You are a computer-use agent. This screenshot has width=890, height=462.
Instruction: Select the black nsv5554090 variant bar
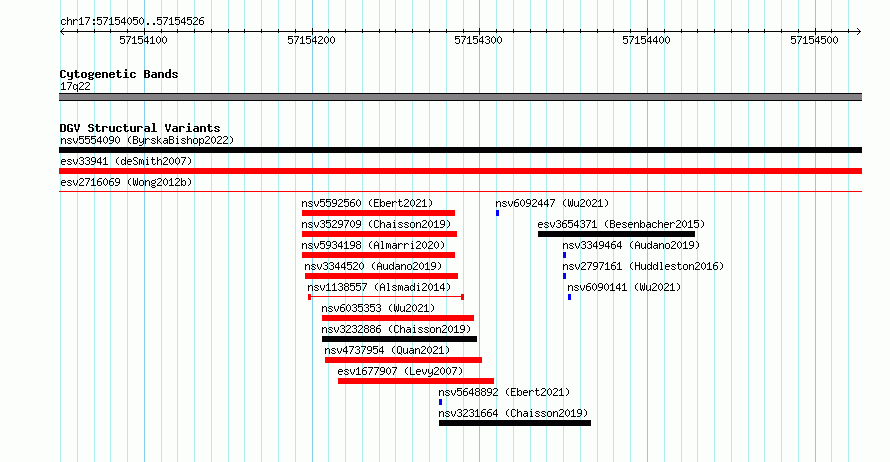click(460, 150)
